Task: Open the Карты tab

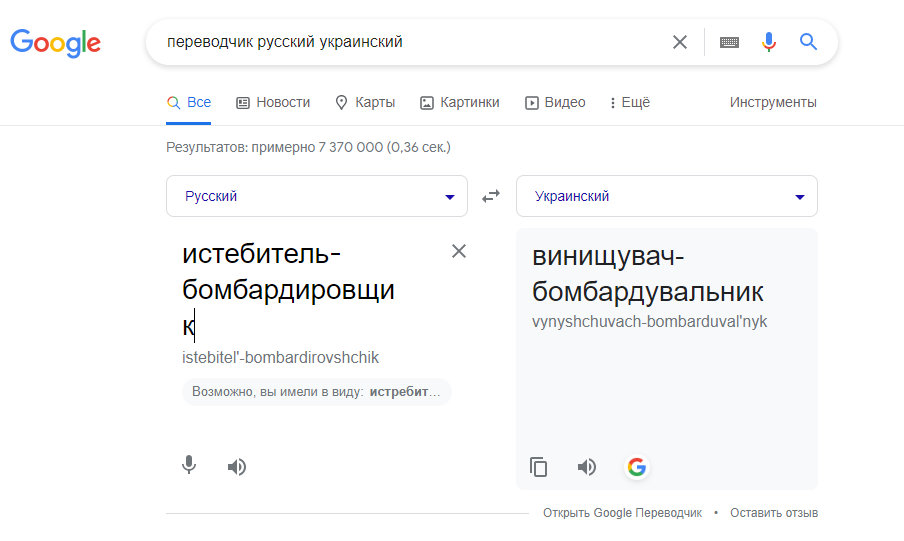Action: 365,103
